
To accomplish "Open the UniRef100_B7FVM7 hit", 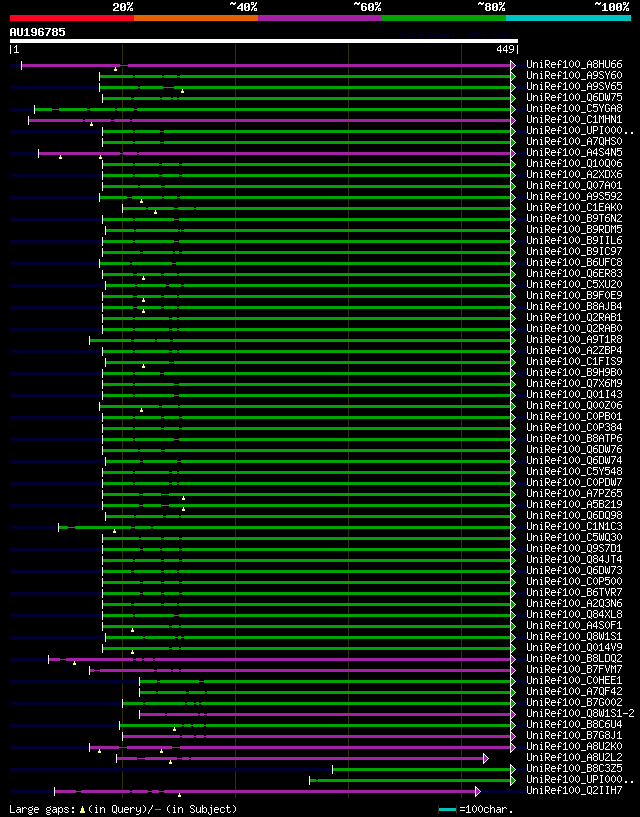I will [574, 669].
